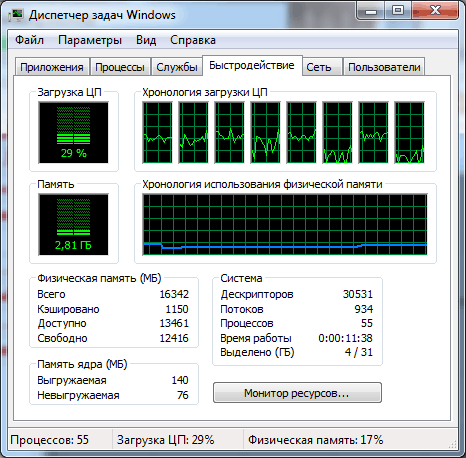This screenshot has width=466, height=458.
Task: Open the Вид menu
Action: [x=146, y=40]
